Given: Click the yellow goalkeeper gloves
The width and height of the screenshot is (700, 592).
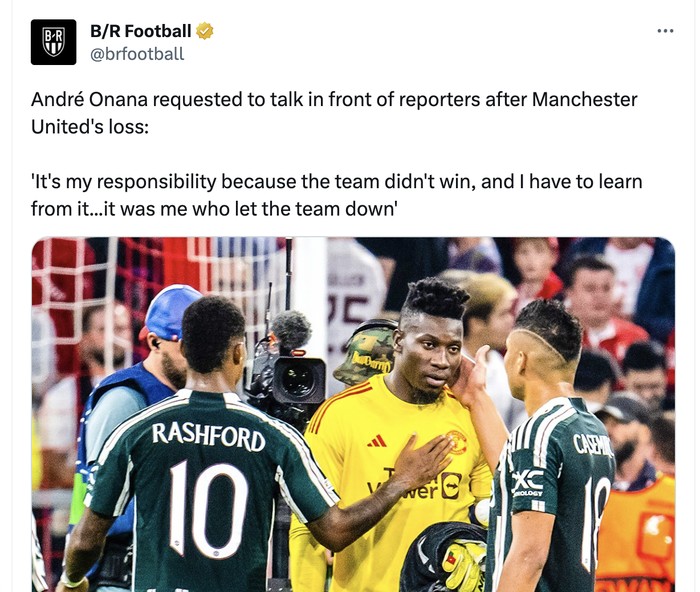Looking at the screenshot, I should coord(463,564).
